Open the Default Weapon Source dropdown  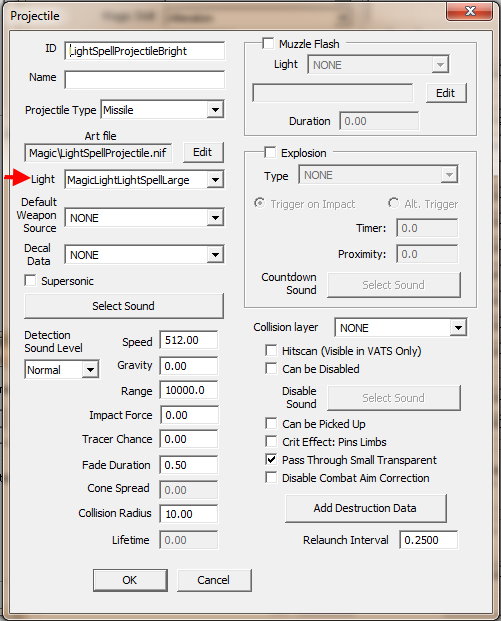(x=215, y=217)
